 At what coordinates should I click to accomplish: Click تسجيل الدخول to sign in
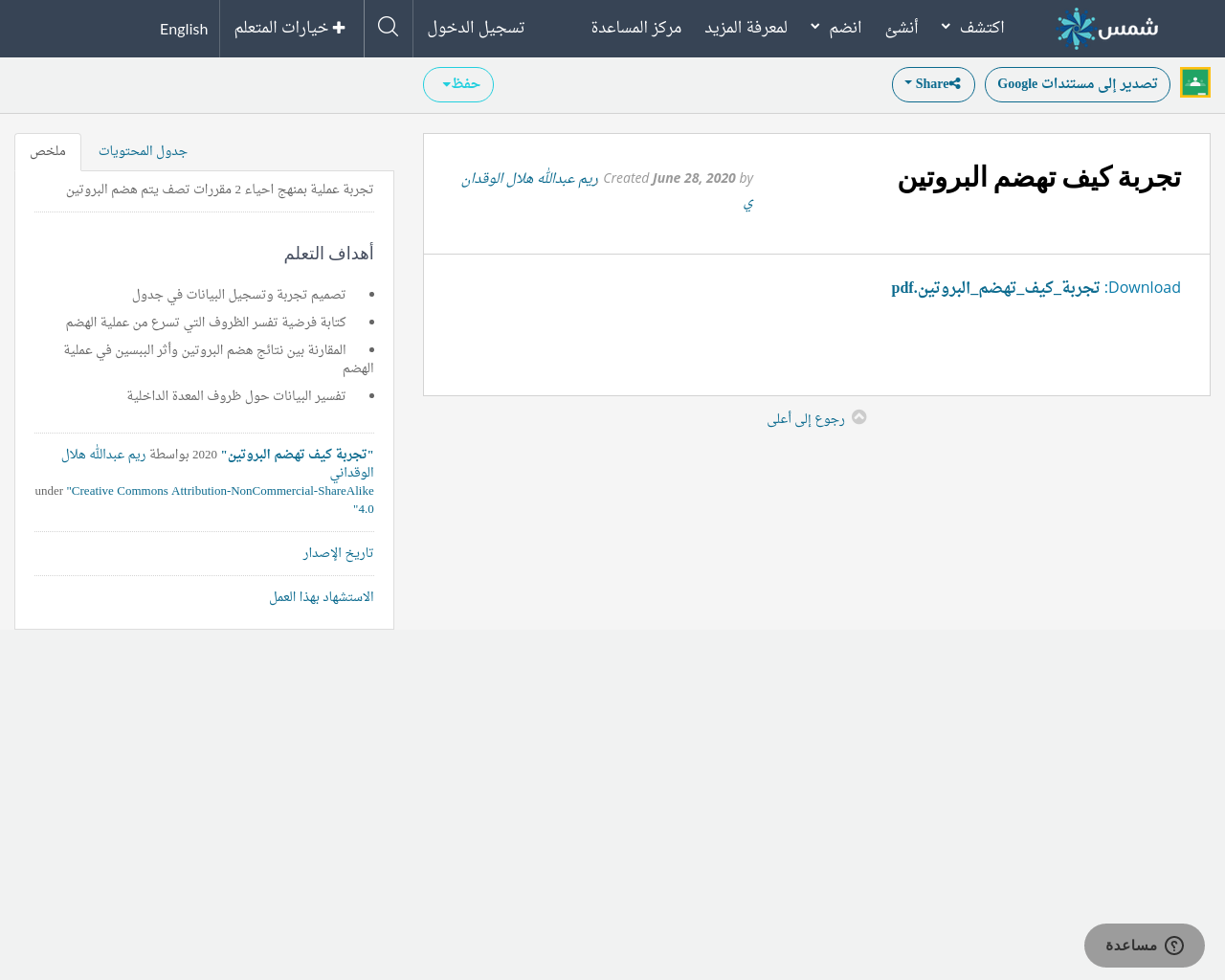tap(477, 27)
